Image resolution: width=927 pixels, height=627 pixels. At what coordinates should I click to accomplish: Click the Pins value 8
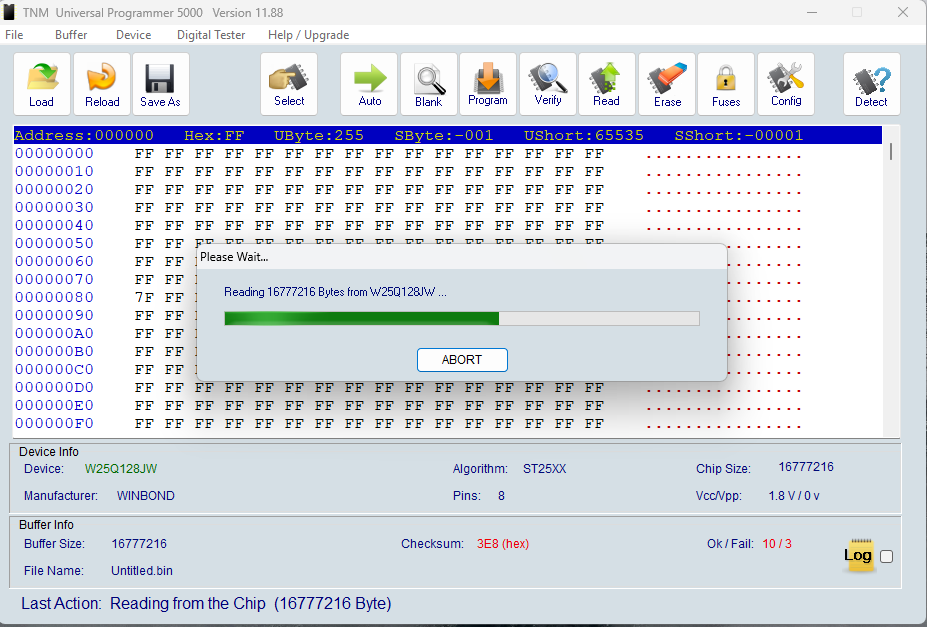[x=501, y=496]
